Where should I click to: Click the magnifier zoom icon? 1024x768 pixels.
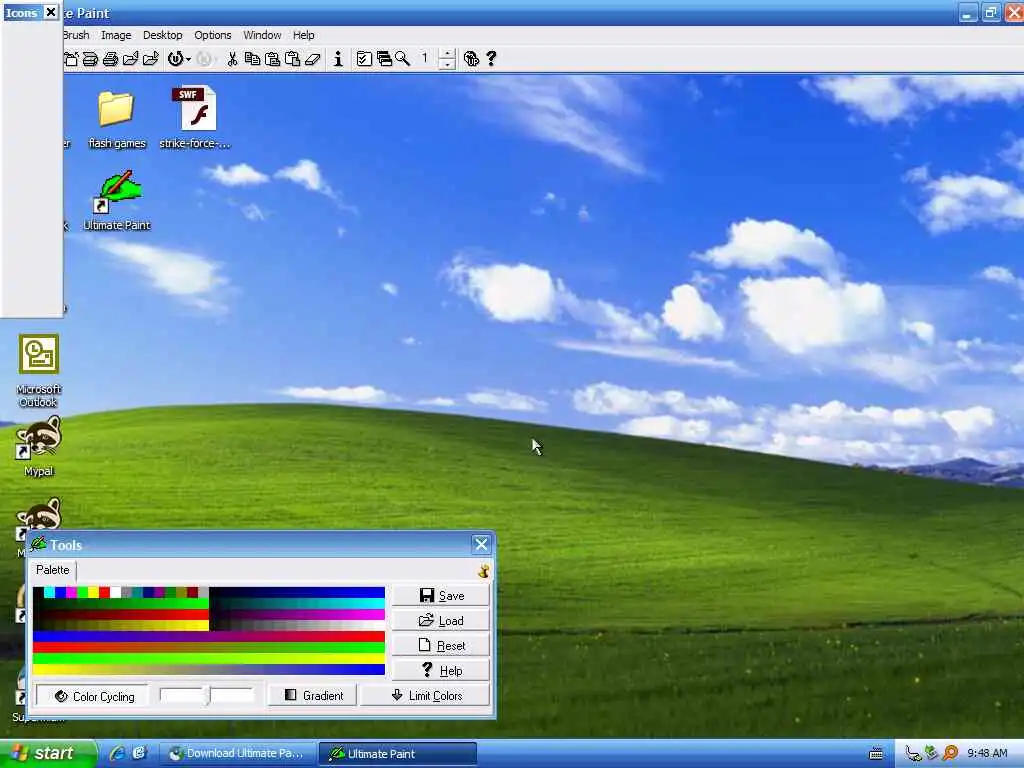click(403, 59)
